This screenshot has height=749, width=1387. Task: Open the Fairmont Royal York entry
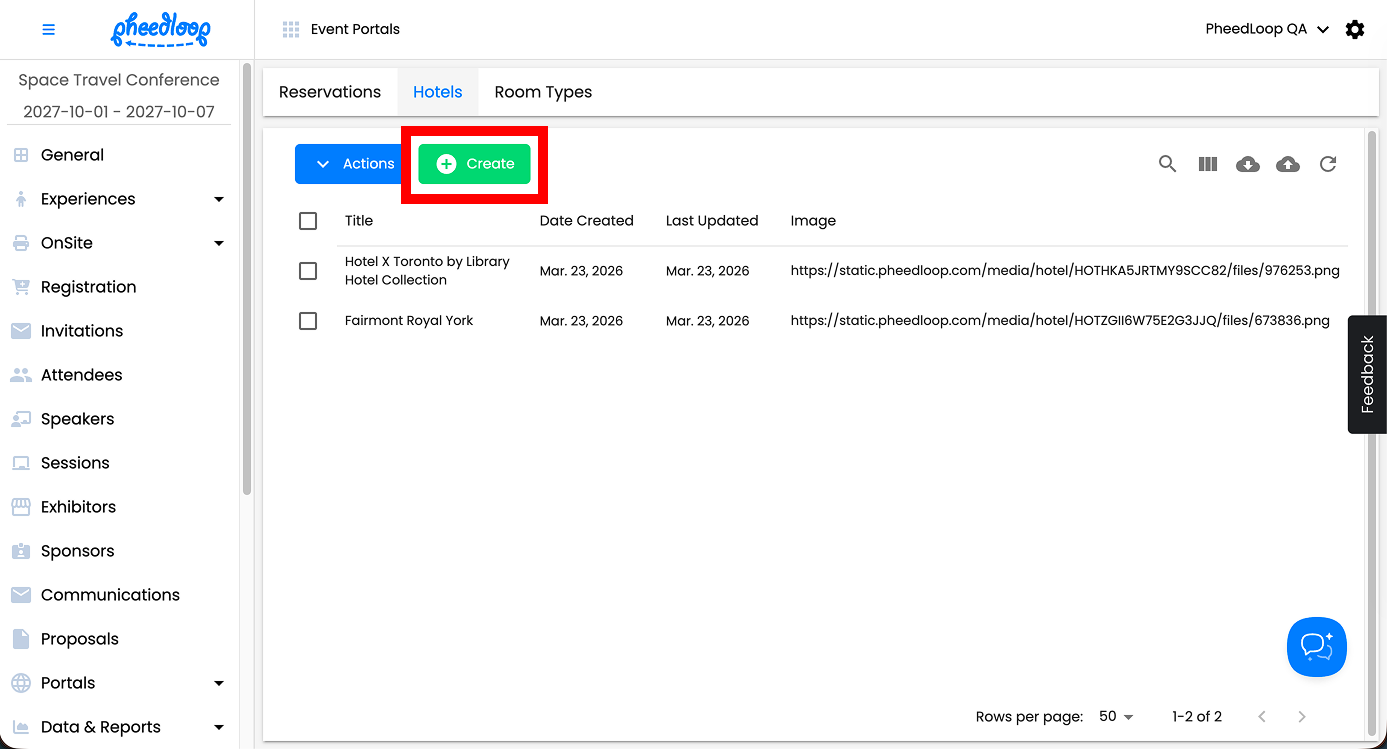(x=409, y=321)
